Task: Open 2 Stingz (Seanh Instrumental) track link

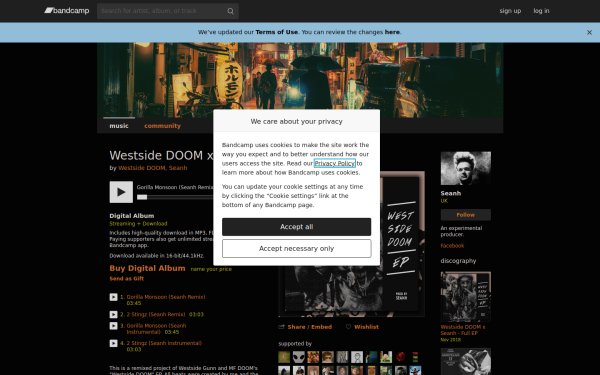Action: pyautogui.click(x=164, y=343)
